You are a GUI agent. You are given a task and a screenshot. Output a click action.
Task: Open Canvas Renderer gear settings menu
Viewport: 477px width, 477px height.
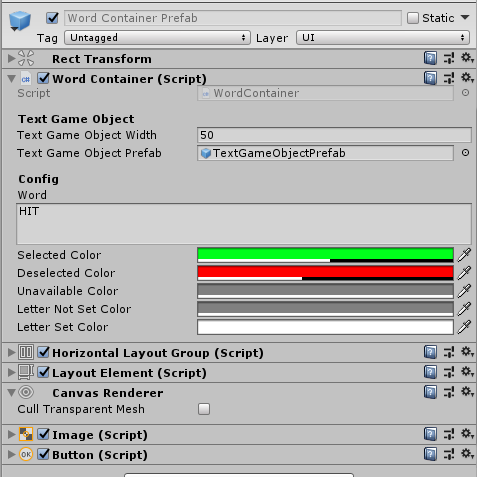point(467,392)
